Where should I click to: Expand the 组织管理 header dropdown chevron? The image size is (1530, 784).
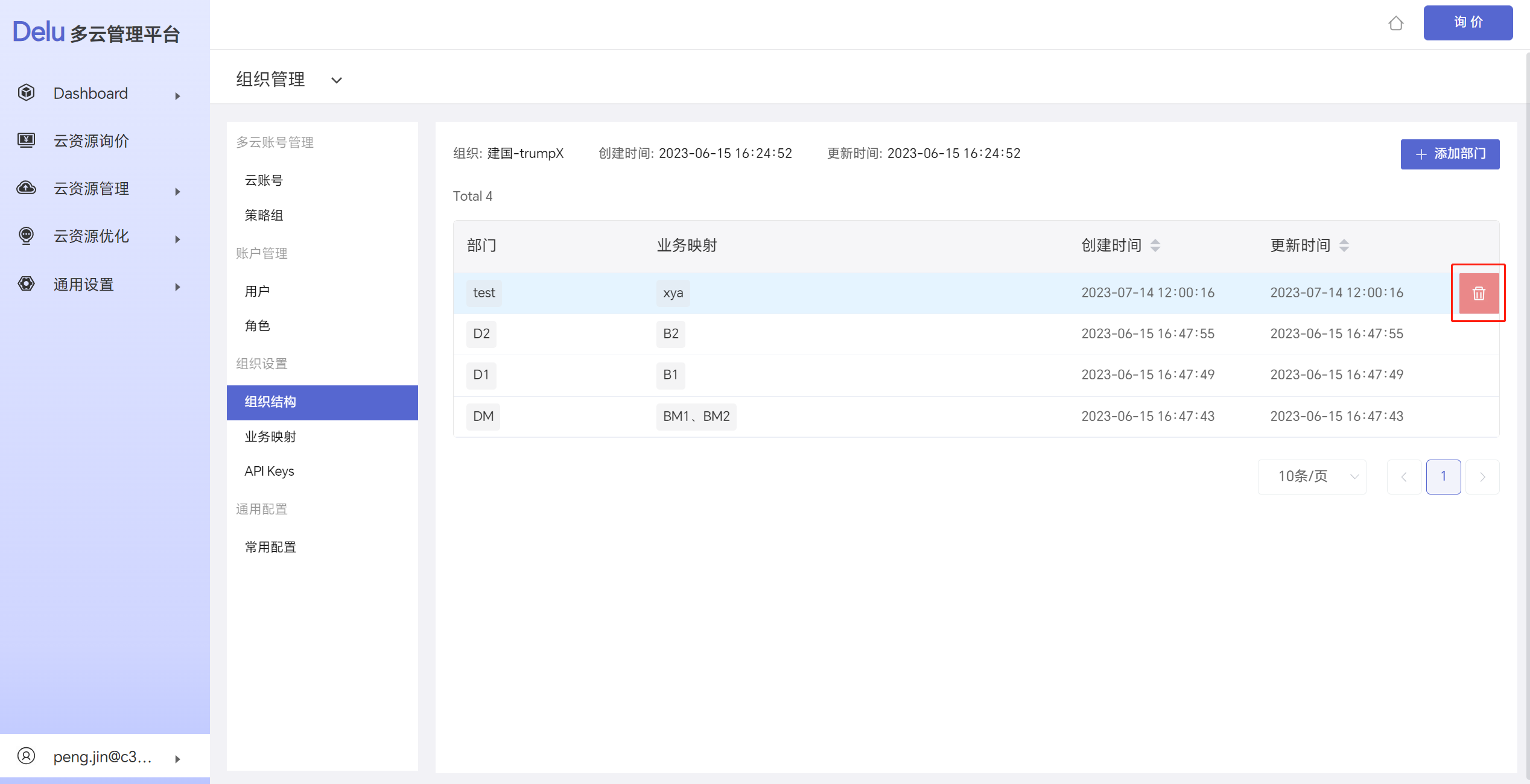tap(337, 80)
